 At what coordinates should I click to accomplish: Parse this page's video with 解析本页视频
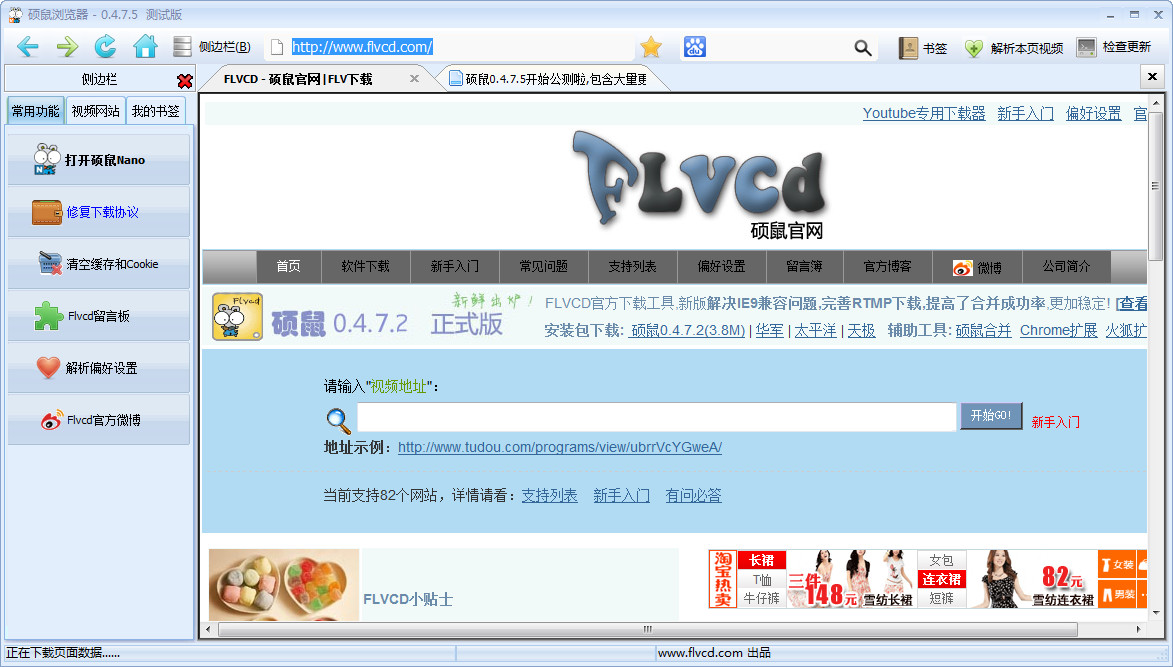pos(1014,48)
